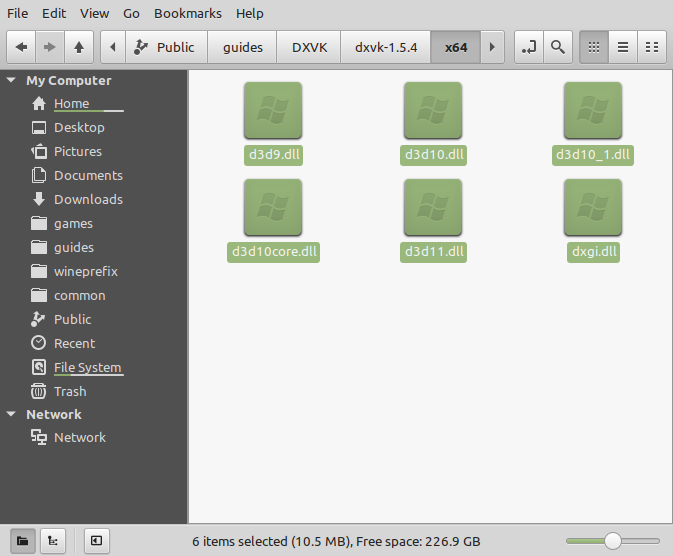The height and width of the screenshot is (556, 673).
Task: Select the d3d11.dll file icon
Action: 433,208
